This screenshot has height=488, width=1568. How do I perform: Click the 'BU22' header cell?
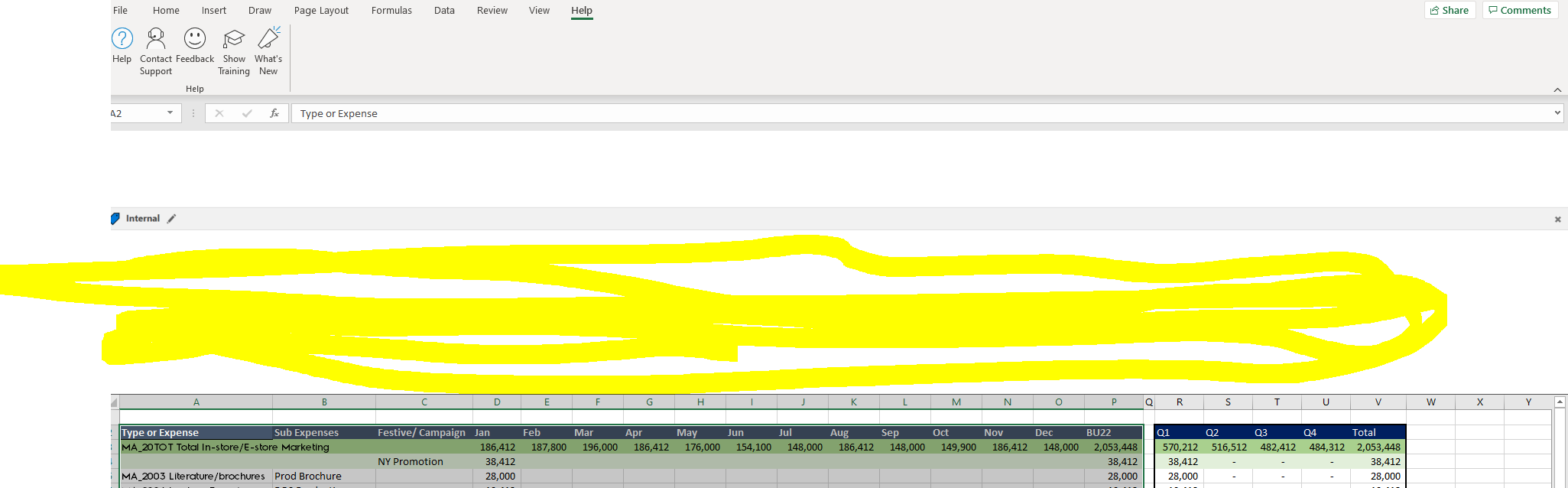(x=1114, y=433)
